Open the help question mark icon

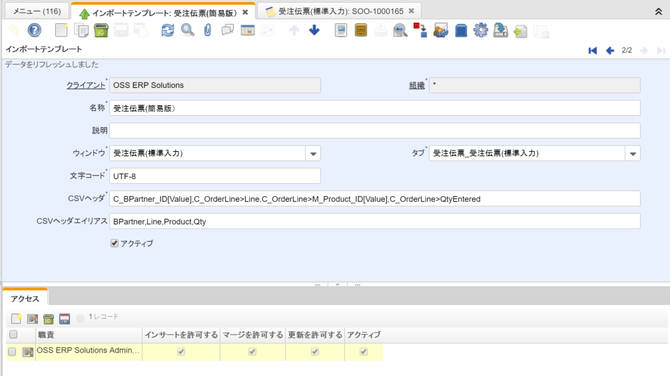tap(35, 30)
